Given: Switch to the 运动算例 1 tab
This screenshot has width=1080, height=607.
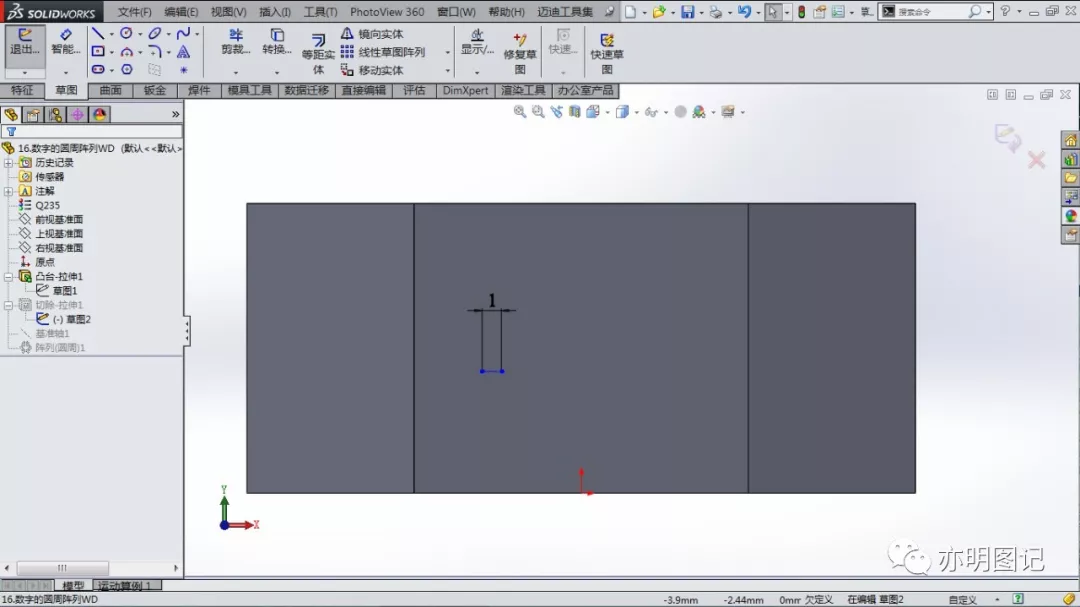Looking at the screenshot, I should pyautogui.click(x=125, y=586).
